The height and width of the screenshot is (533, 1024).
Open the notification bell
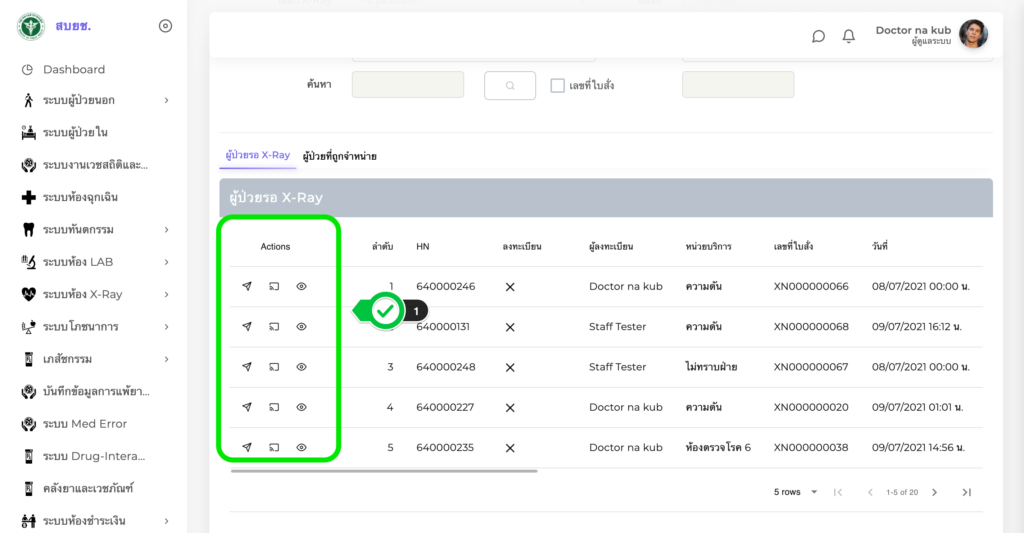point(849,36)
